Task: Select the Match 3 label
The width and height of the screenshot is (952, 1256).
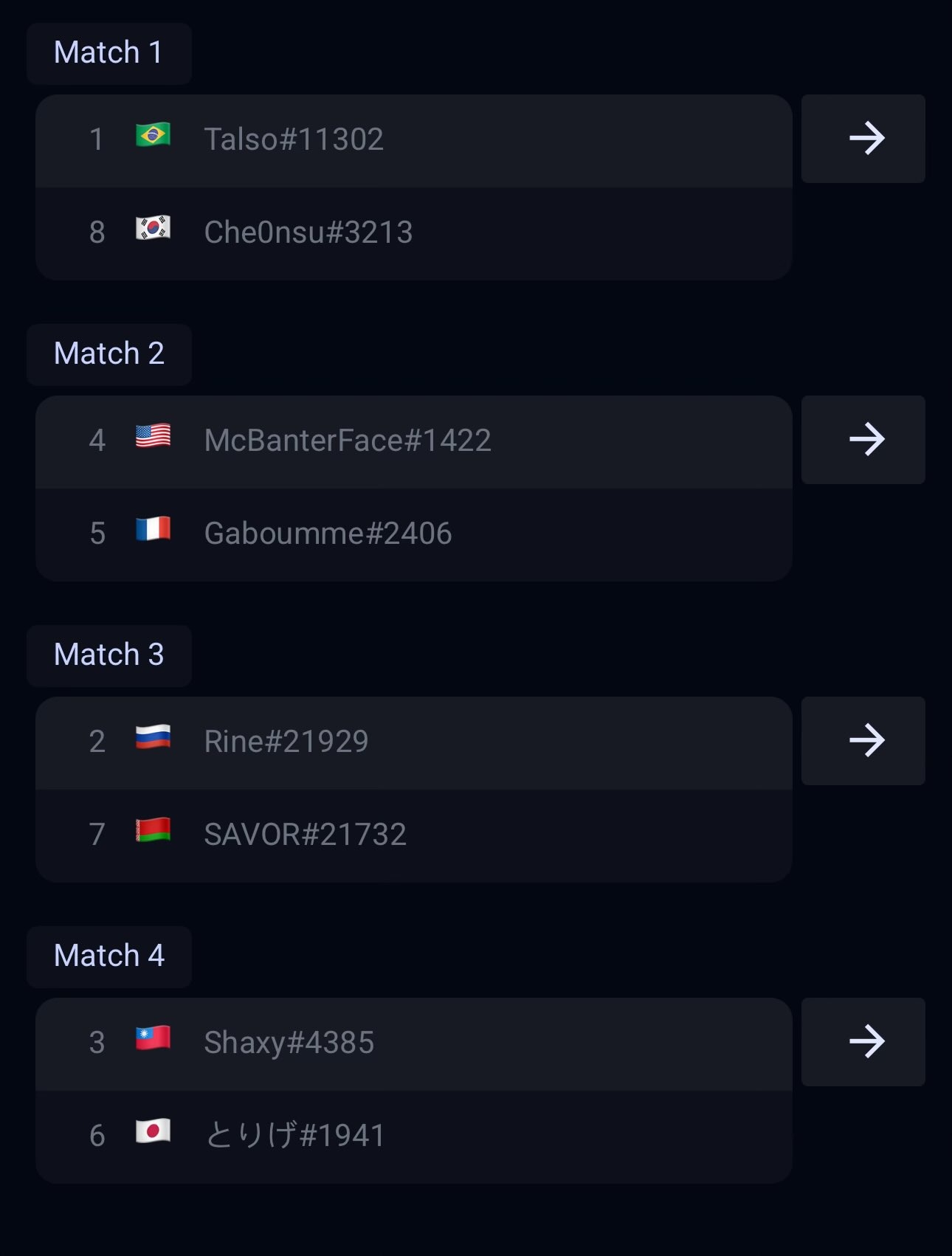Action: (108, 655)
